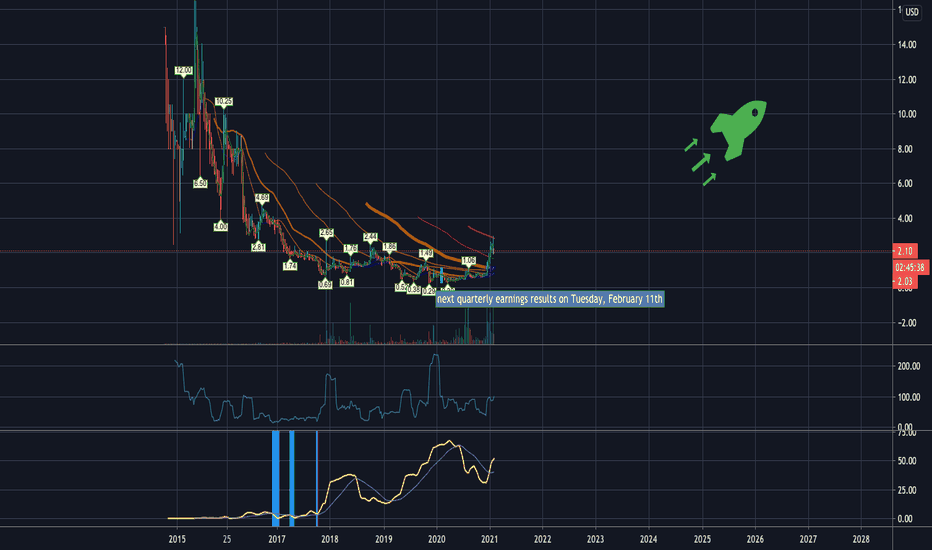The width and height of the screenshot is (932, 550).
Task: Click the 2027 time axis label
Action: pyautogui.click(x=808, y=539)
